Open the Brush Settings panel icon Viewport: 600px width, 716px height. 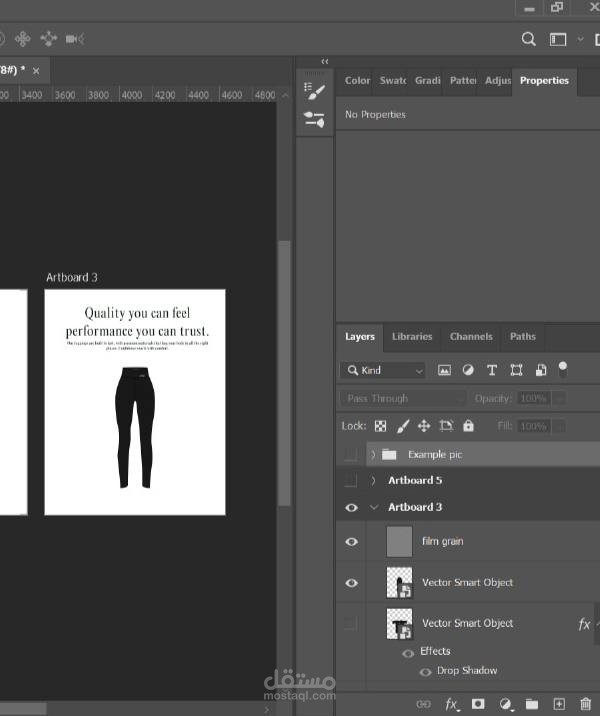click(x=315, y=92)
